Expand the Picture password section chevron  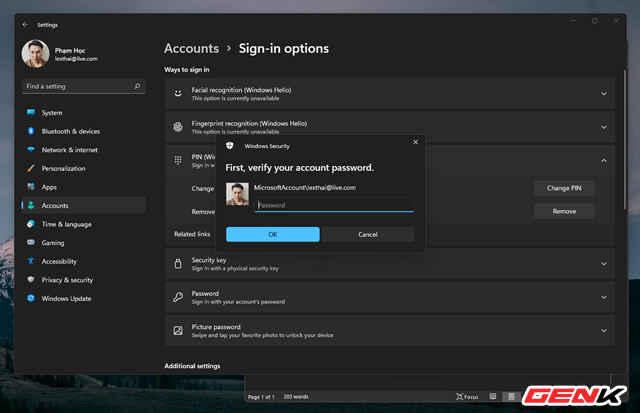(604, 331)
